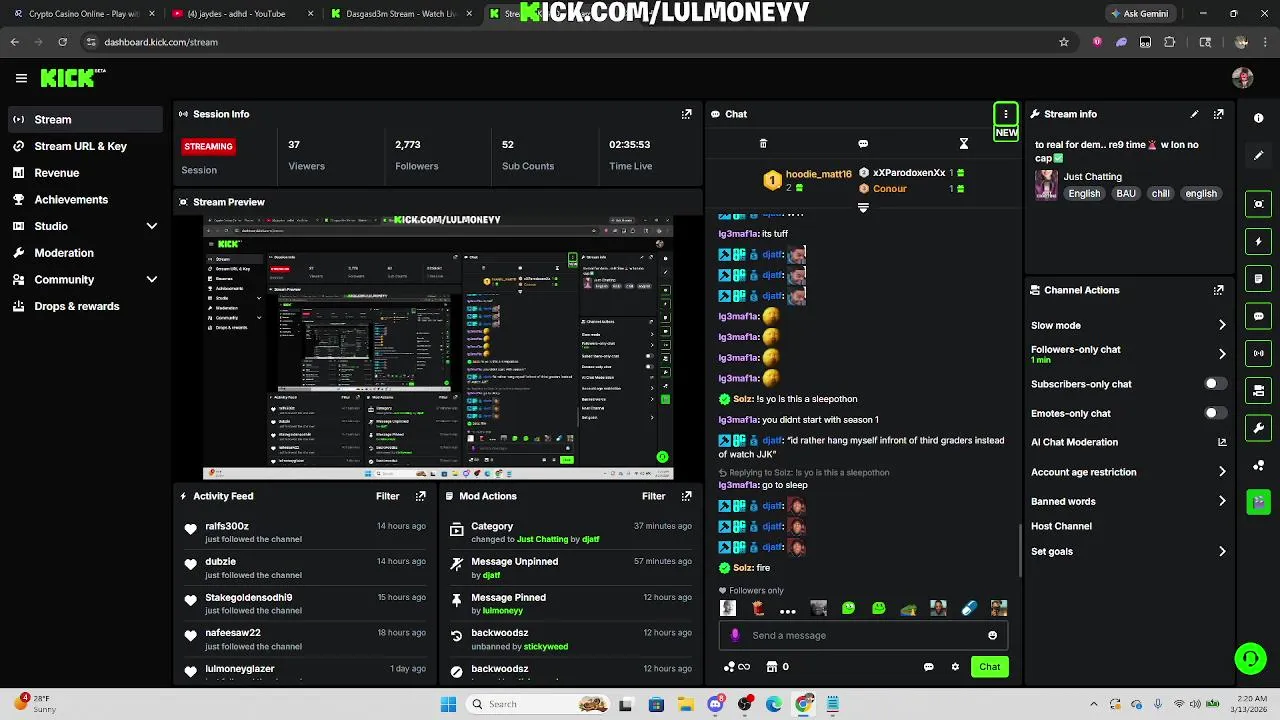Screen dimensions: 1280x720
Task: Click the green Chat send button
Action: coord(989,667)
